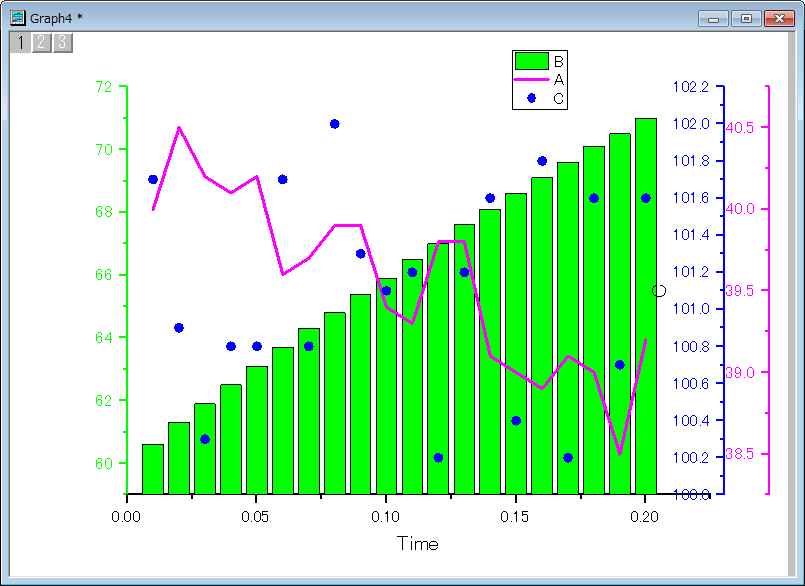Click x-axis tick label 0.00
The height and width of the screenshot is (586, 805).
click(126, 517)
